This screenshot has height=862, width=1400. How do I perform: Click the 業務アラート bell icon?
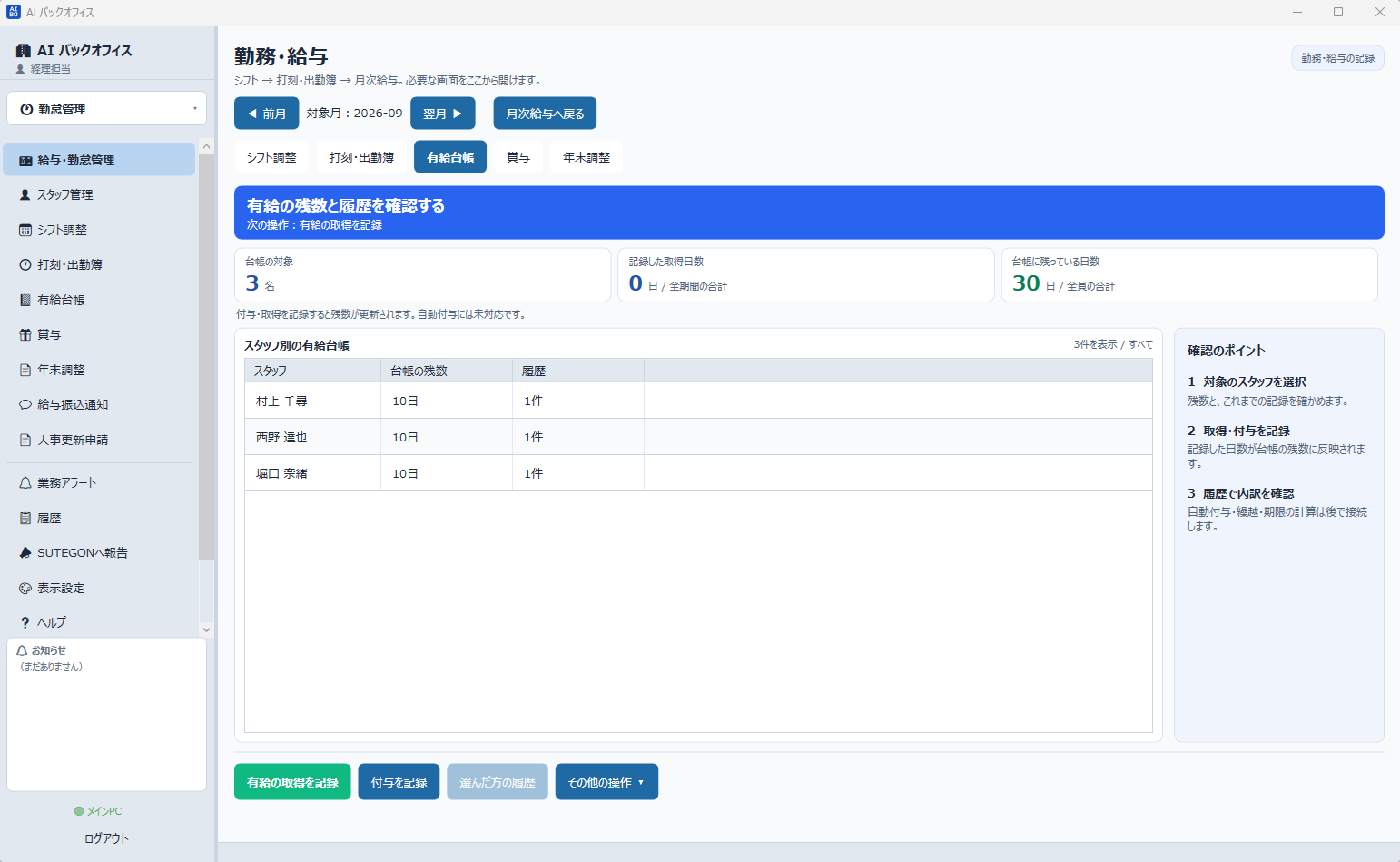click(x=25, y=483)
